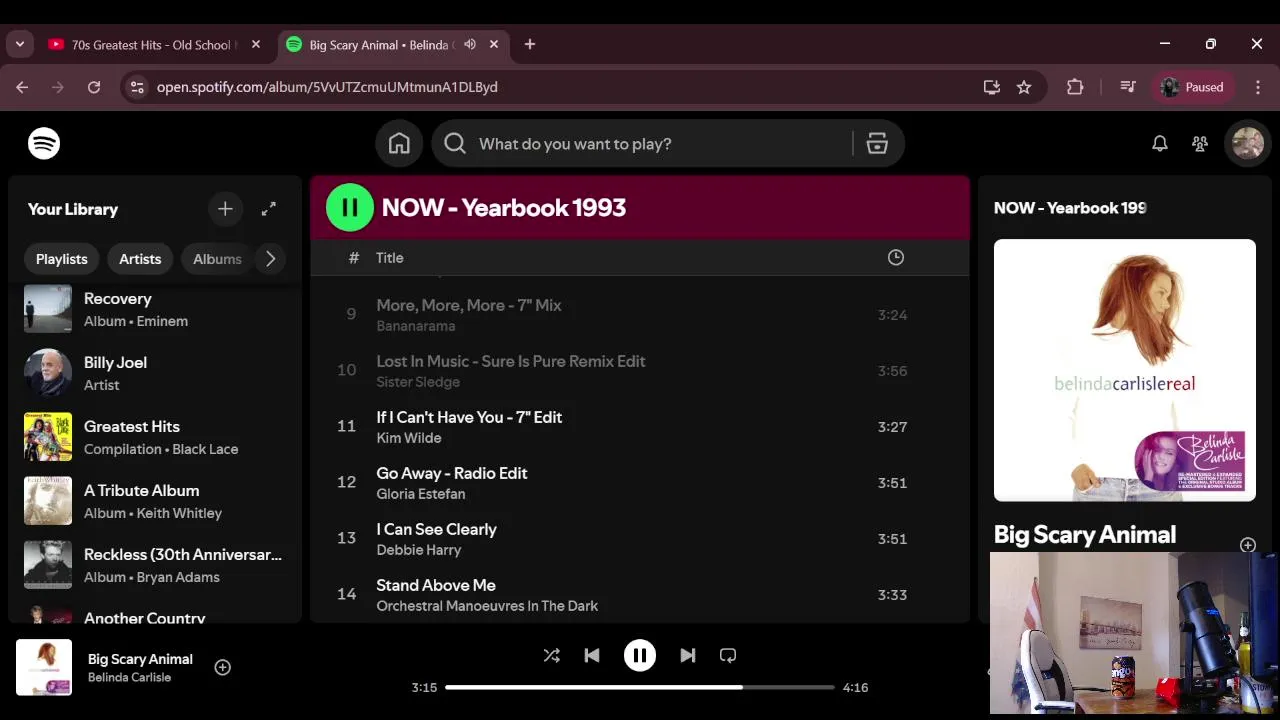Play track 13 I Can See Clearly
The width and height of the screenshot is (1280, 720).
(640, 539)
